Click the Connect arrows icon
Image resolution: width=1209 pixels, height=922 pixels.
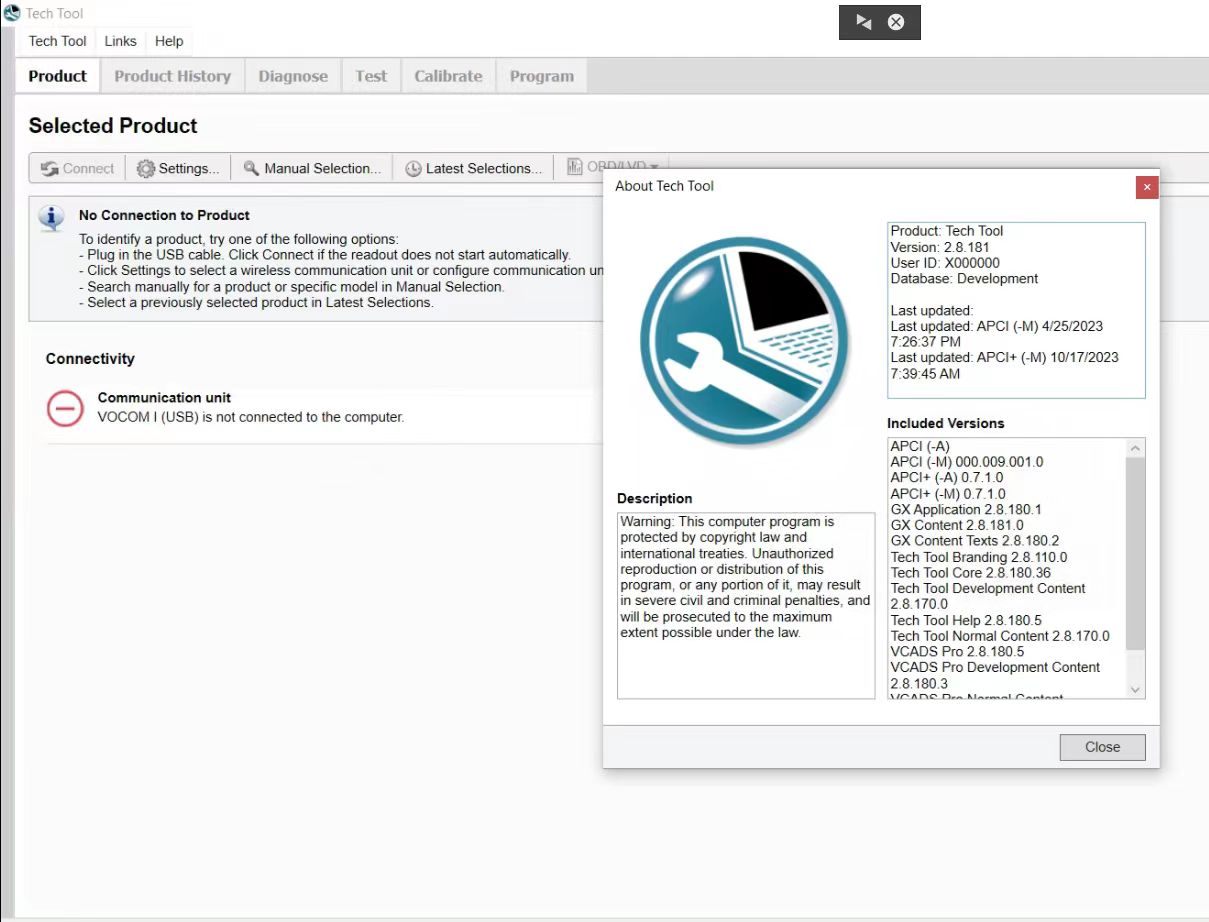49,169
